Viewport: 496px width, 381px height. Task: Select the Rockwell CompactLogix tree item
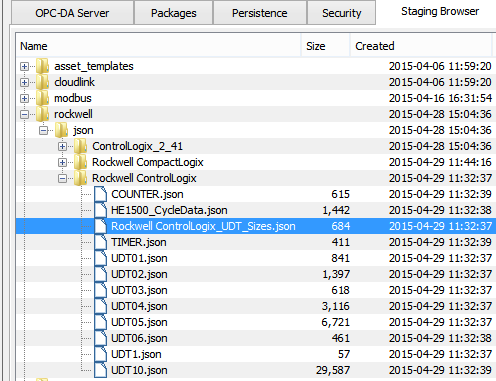pyautogui.click(x=148, y=162)
